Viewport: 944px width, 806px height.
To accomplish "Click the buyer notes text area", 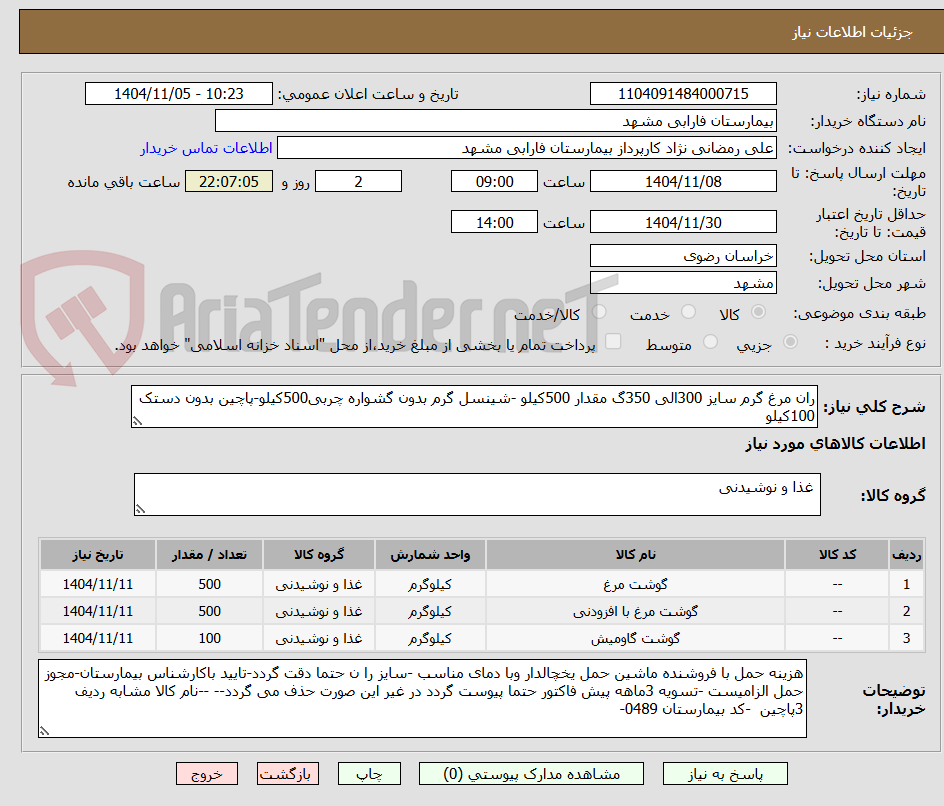I will 422,698.
